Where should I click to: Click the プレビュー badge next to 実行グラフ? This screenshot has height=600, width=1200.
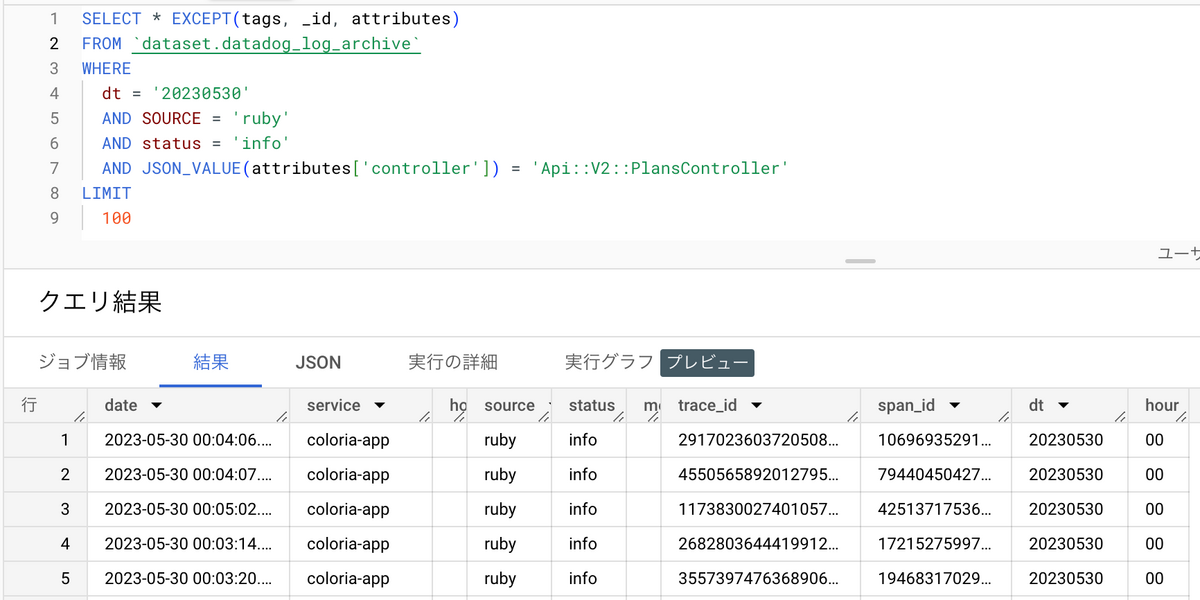[707, 362]
